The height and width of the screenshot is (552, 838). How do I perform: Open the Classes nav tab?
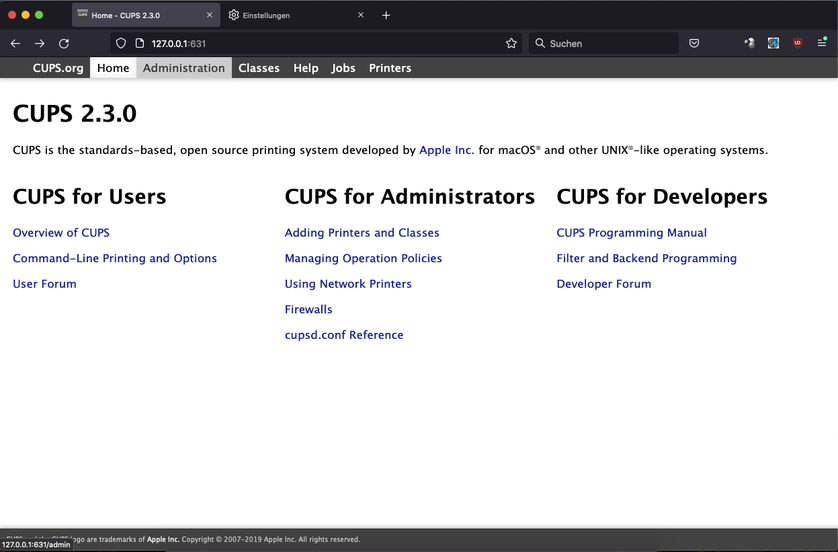point(259,68)
